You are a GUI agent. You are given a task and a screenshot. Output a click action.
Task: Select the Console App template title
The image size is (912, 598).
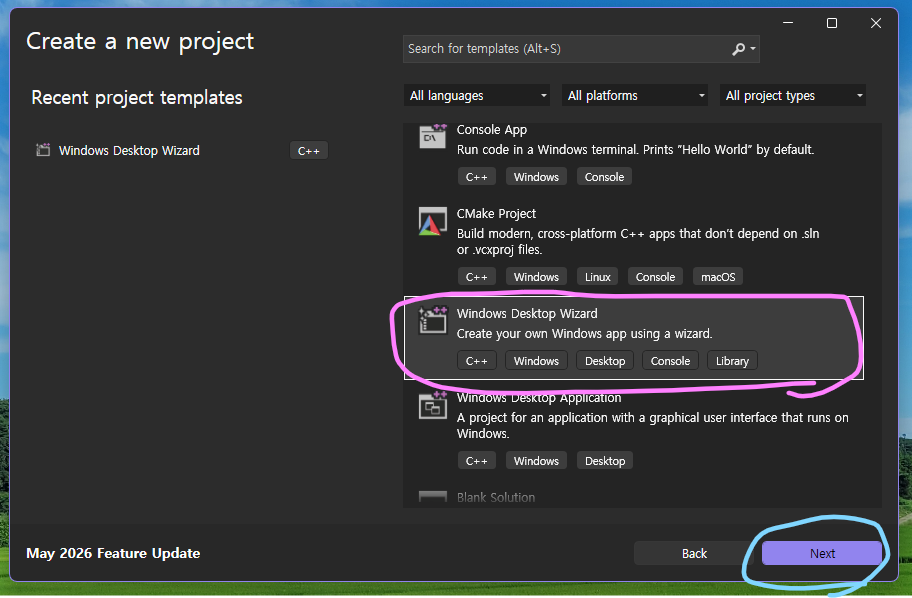tap(491, 130)
